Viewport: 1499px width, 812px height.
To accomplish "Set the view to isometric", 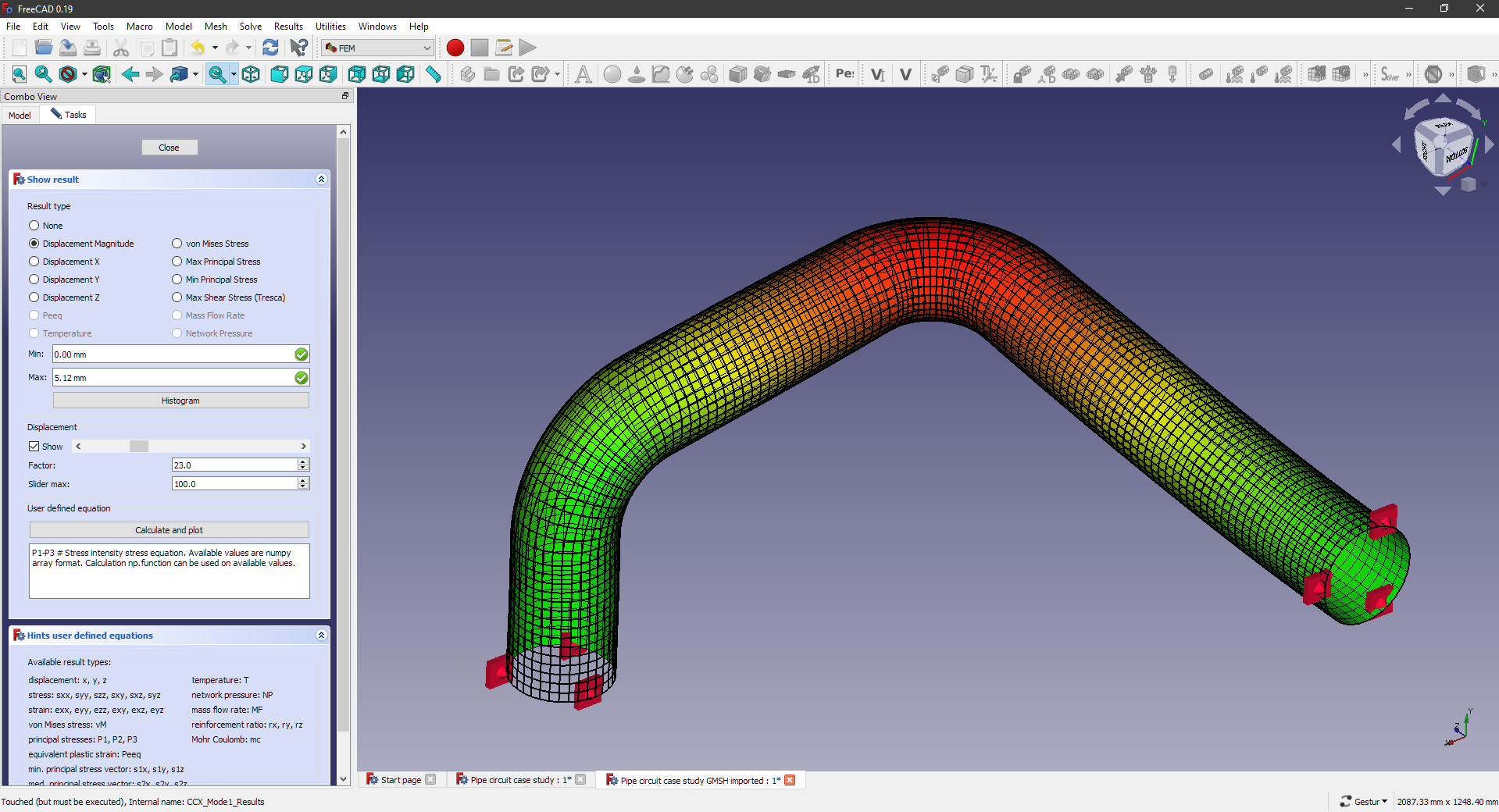I will coord(251,74).
